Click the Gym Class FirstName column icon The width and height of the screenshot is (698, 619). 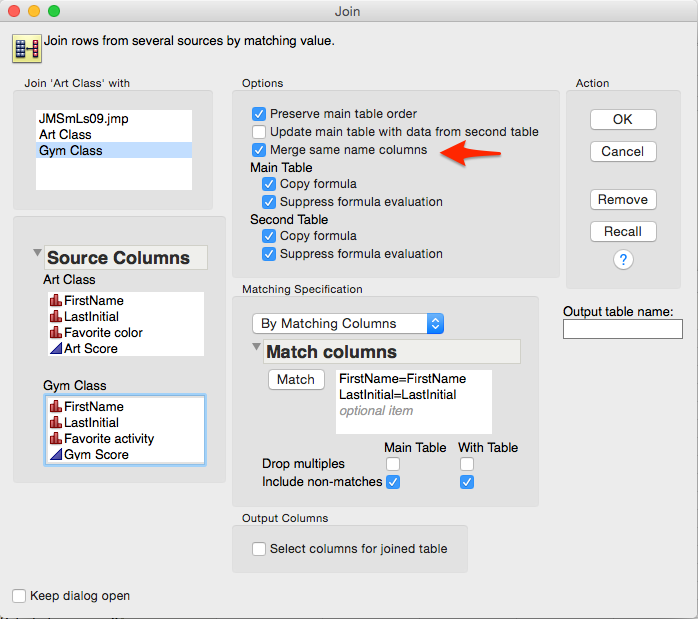(x=55, y=407)
